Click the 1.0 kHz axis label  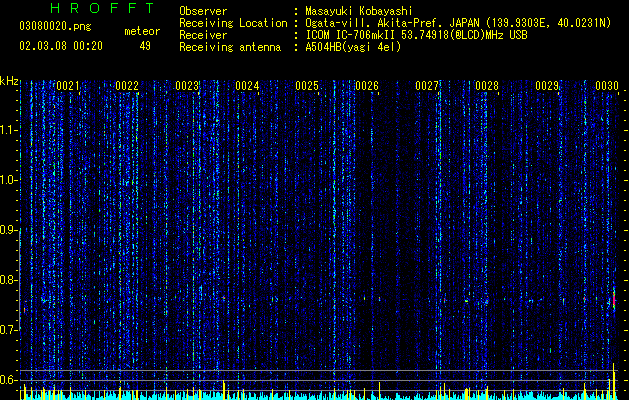(8, 180)
